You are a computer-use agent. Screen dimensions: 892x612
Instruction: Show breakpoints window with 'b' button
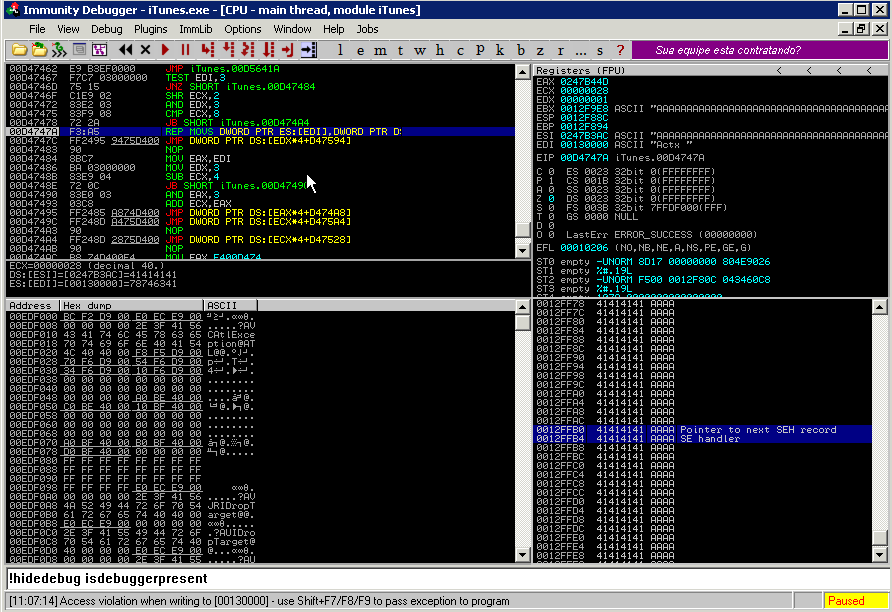coord(521,50)
